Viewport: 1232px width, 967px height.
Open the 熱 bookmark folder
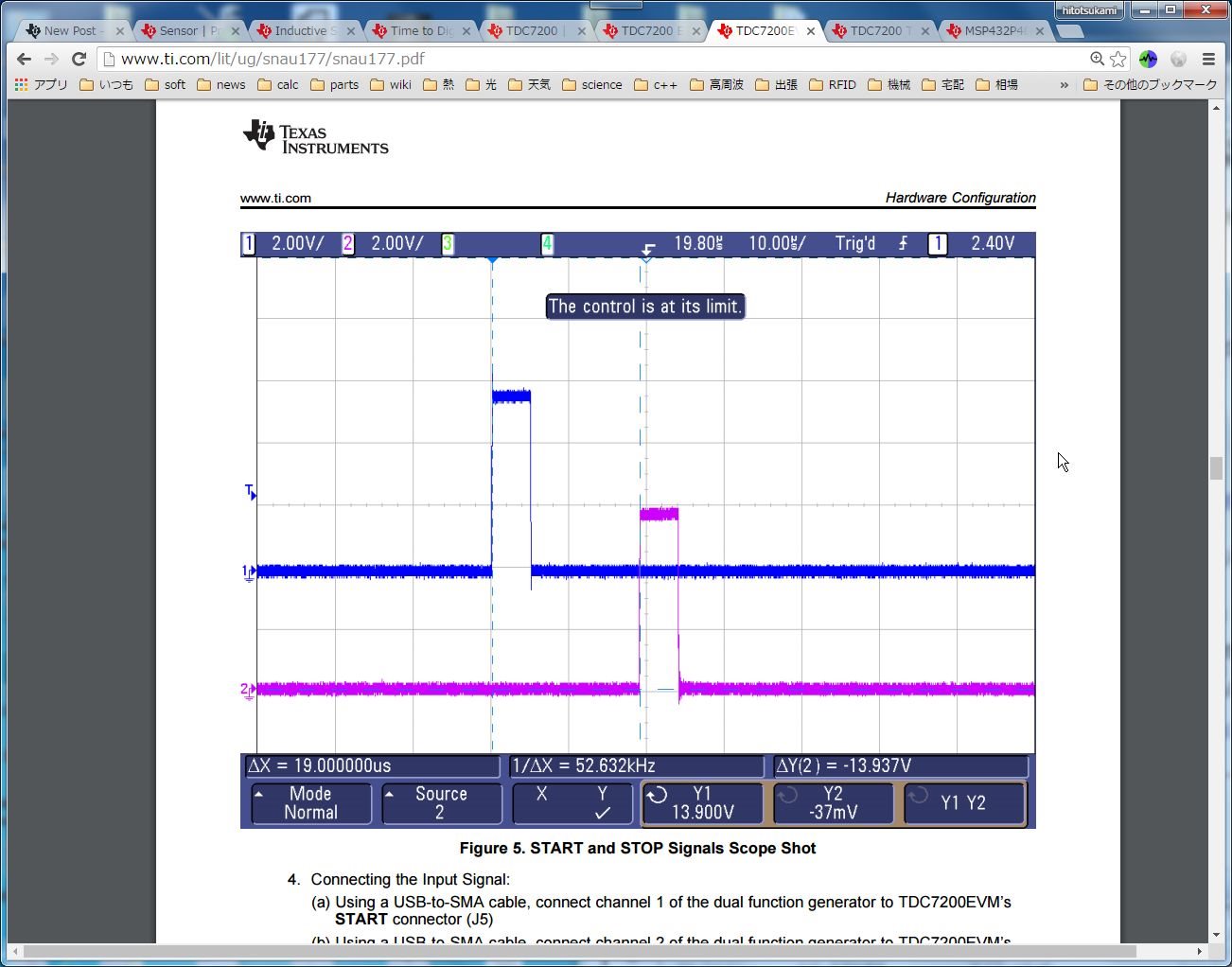[439, 84]
